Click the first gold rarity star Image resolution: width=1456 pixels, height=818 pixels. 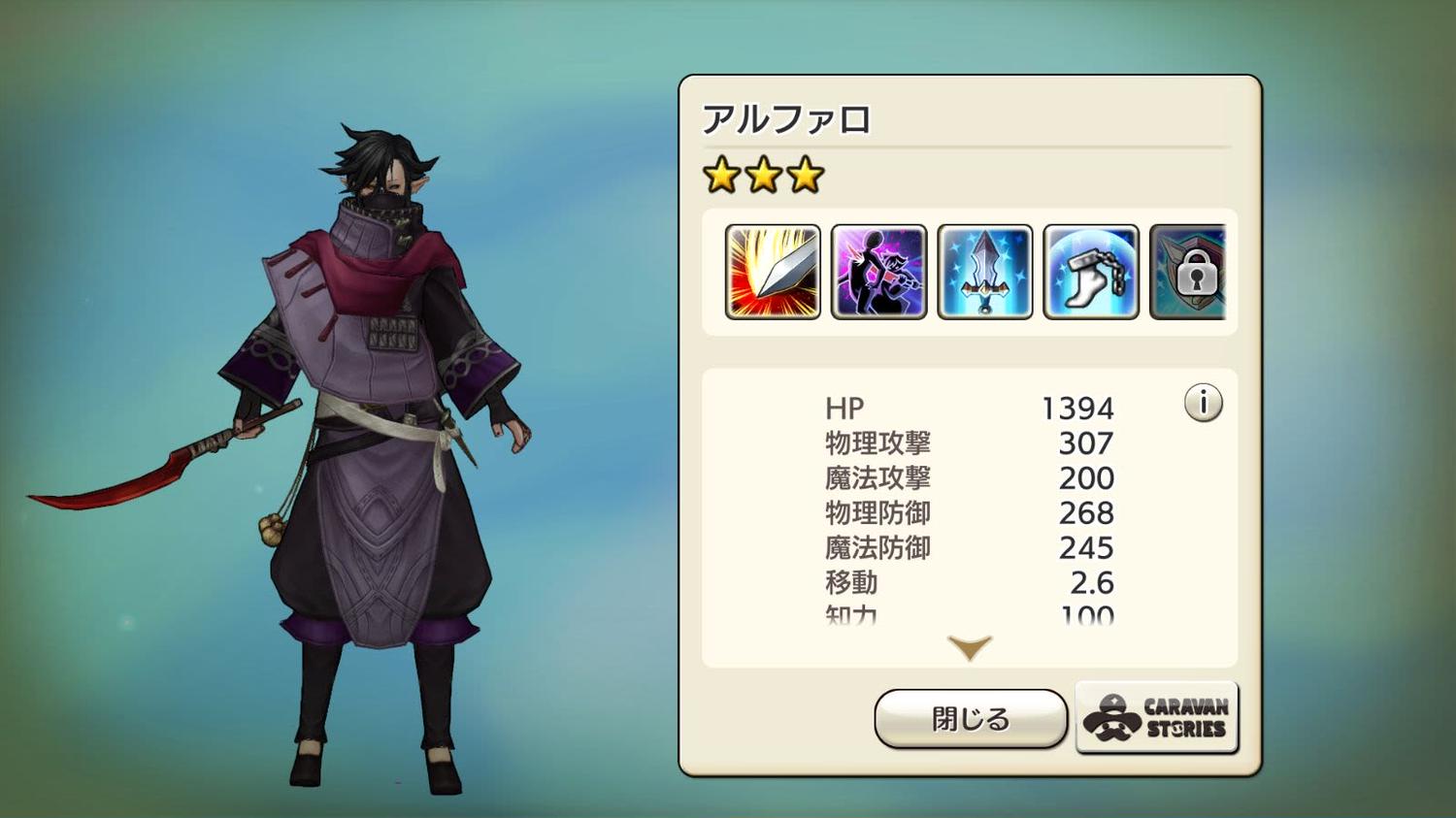click(722, 176)
